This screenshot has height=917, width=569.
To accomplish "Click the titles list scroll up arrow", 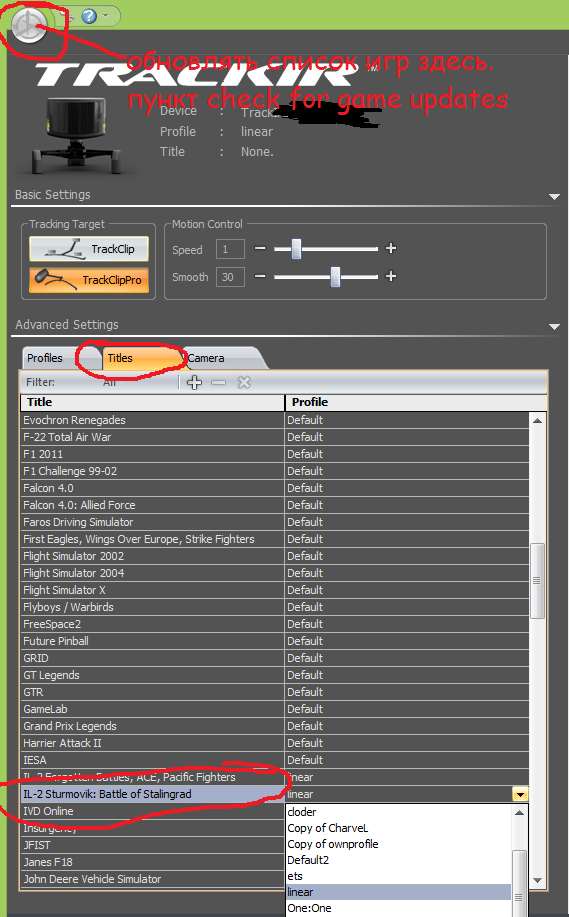I will pos(537,420).
